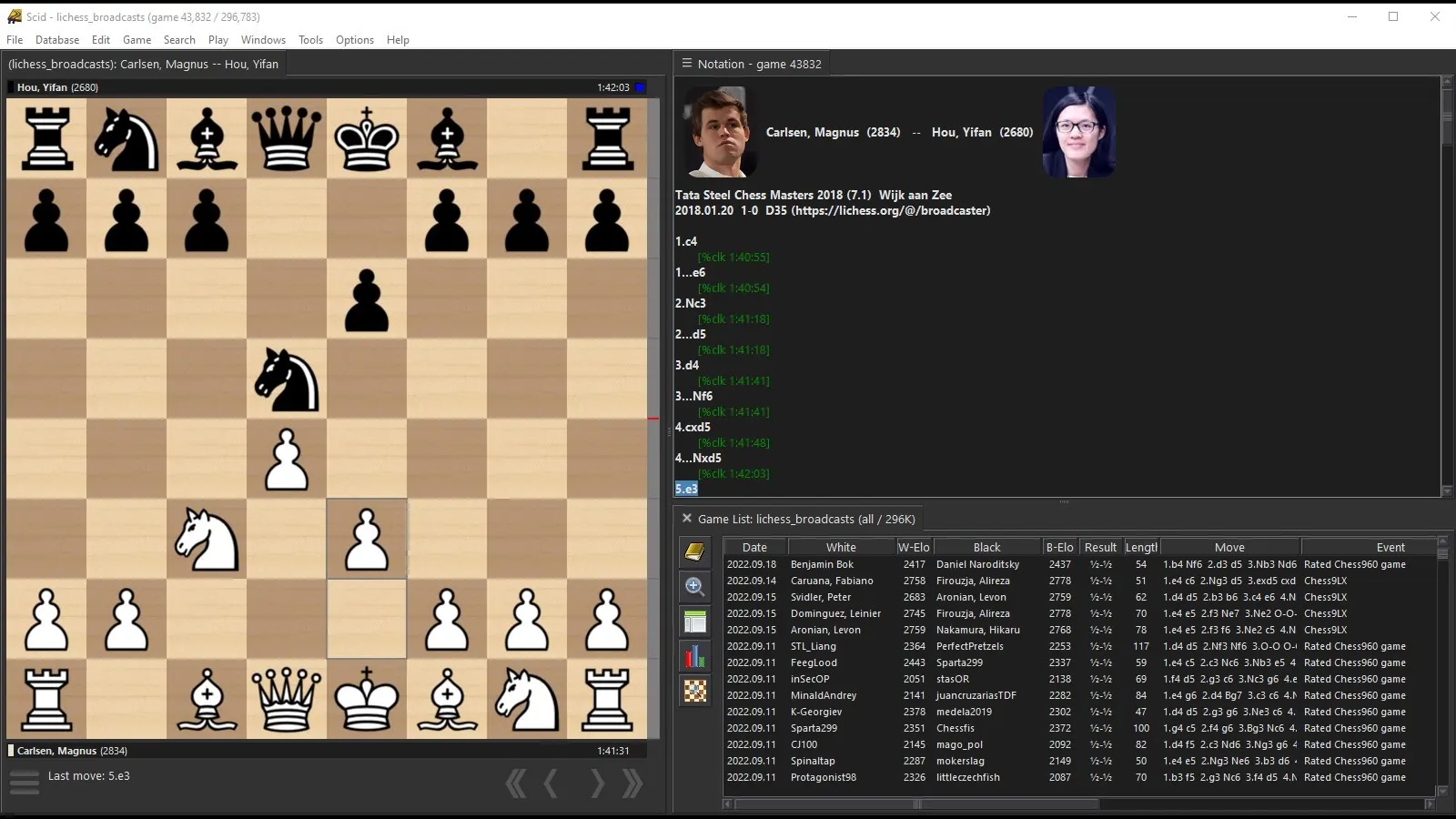Select move 3...Nf6 in the notation
This screenshot has height=819, width=1456.
click(694, 396)
